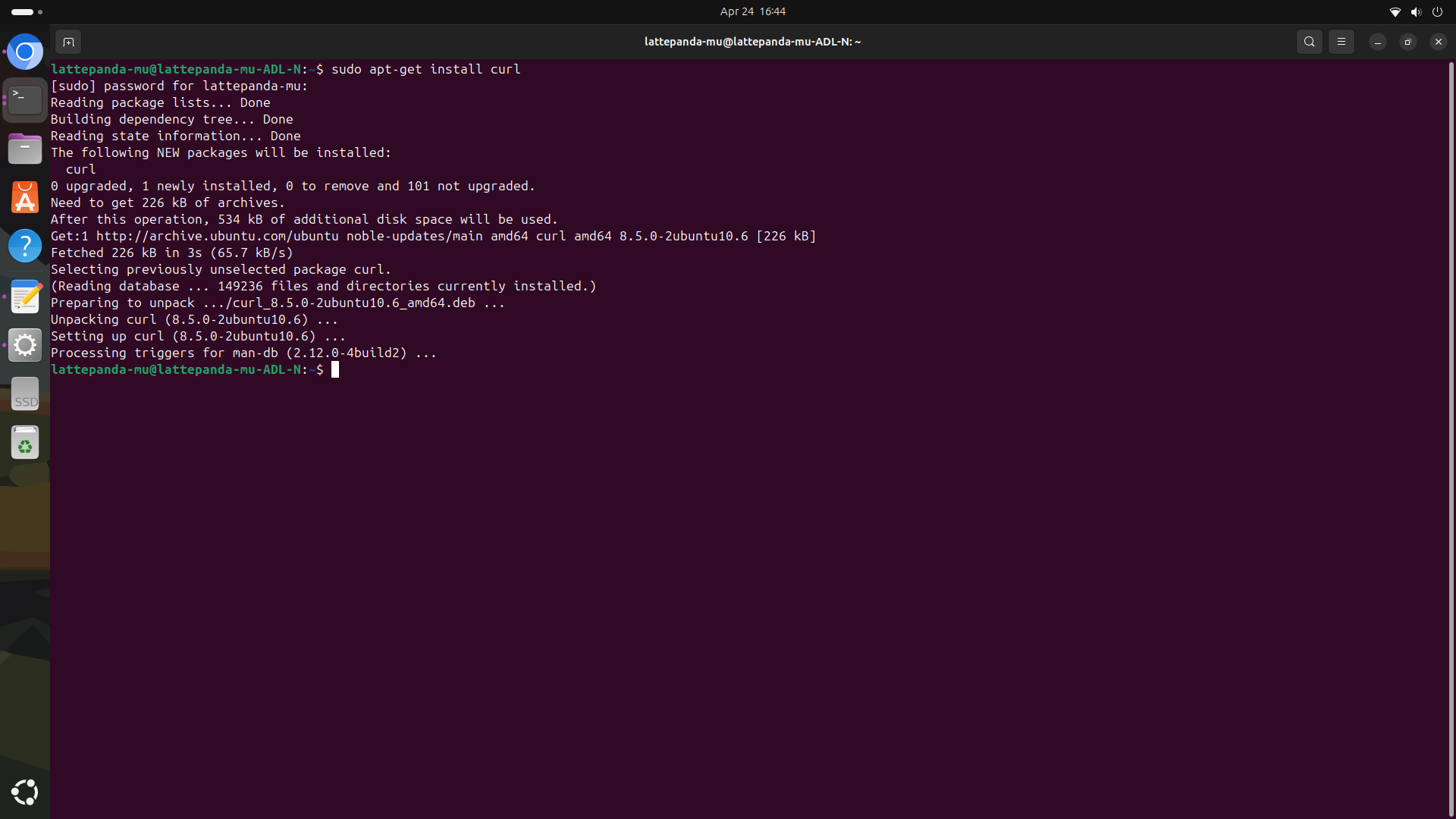Open the Files manager from dock
1456x819 pixels.
coord(25,149)
